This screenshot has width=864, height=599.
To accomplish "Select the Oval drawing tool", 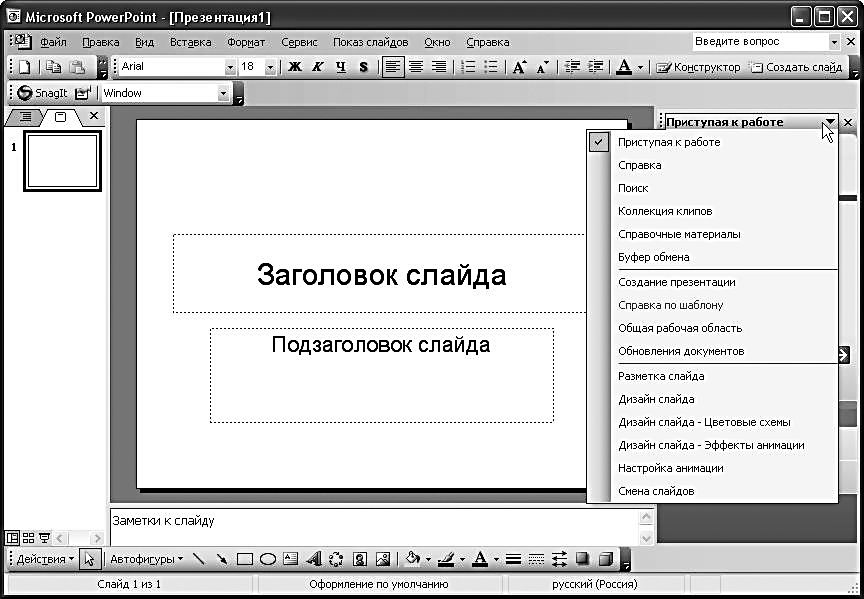I will click(268, 559).
